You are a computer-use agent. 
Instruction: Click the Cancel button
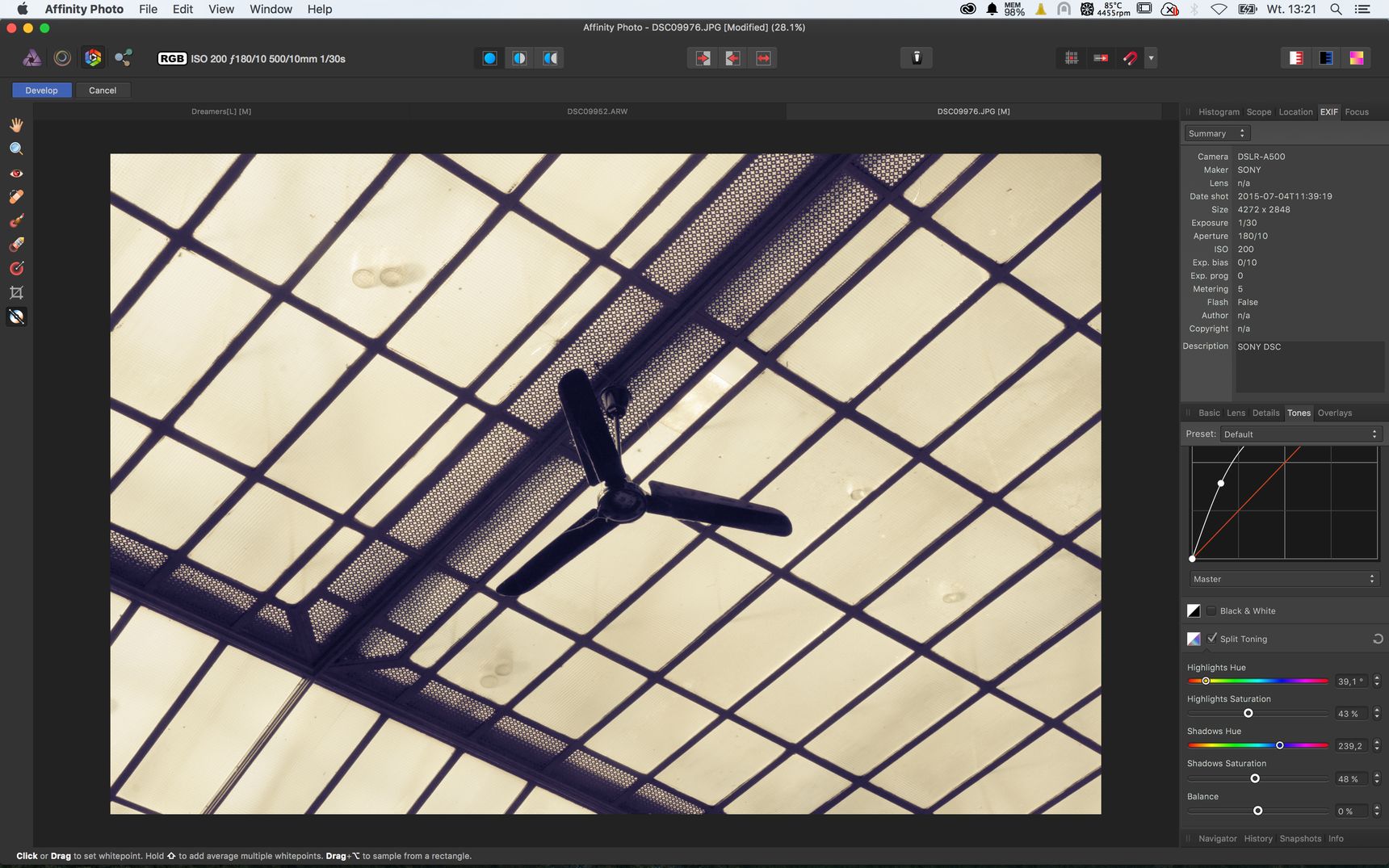tap(103, 90)
